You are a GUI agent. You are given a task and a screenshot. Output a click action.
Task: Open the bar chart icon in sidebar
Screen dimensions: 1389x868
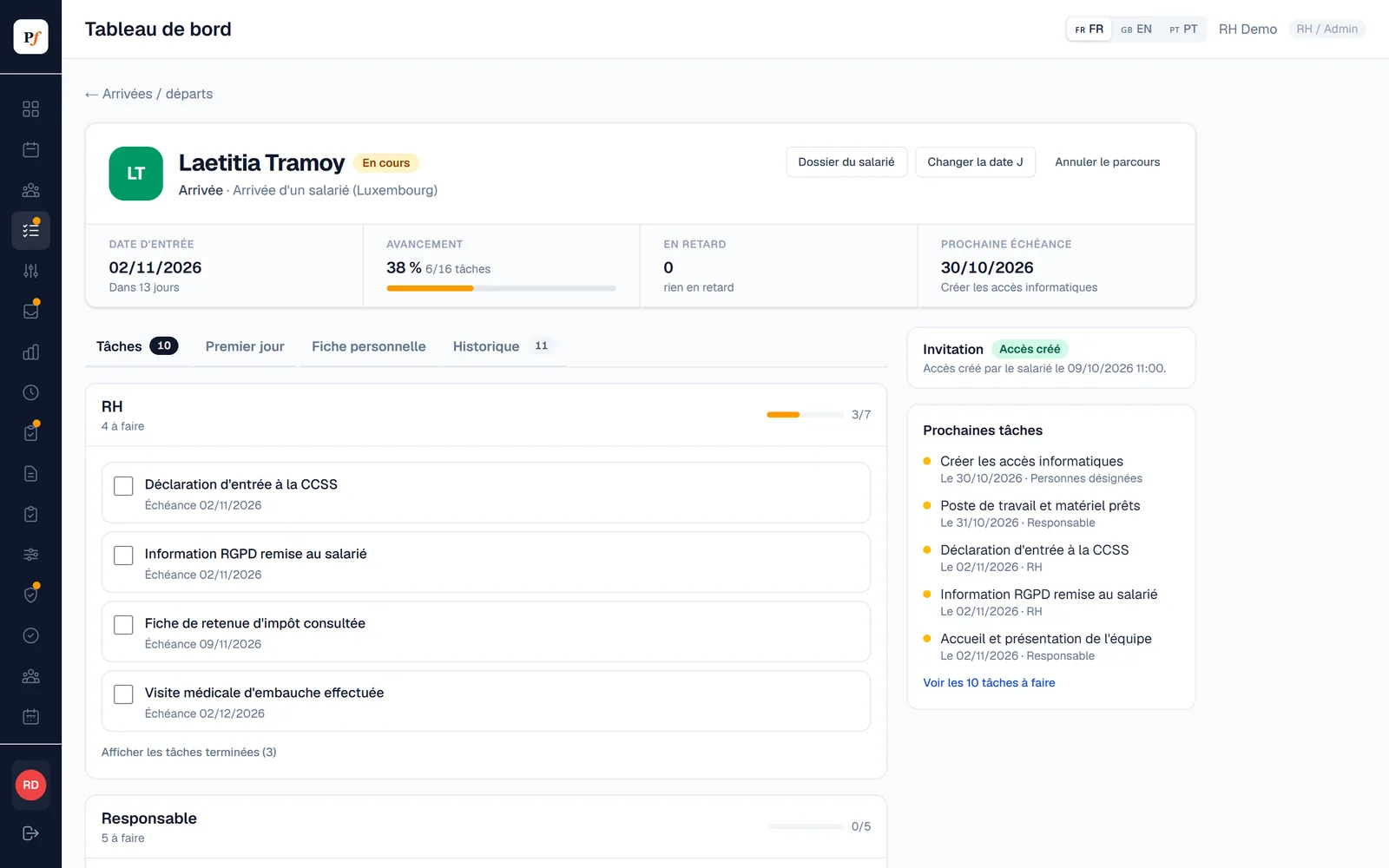click(30, 352)
